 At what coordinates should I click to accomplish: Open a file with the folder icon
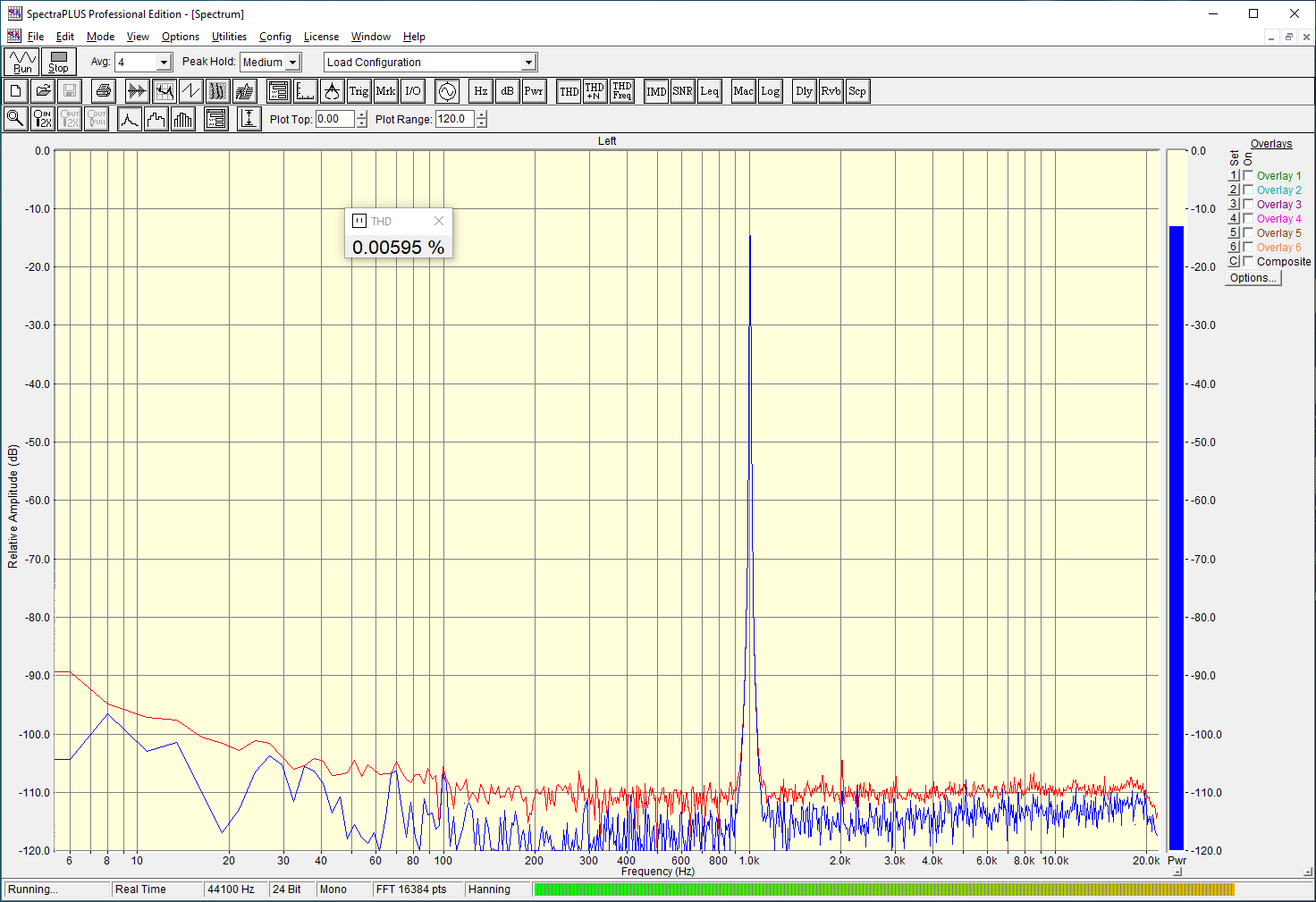pos(43,91)
